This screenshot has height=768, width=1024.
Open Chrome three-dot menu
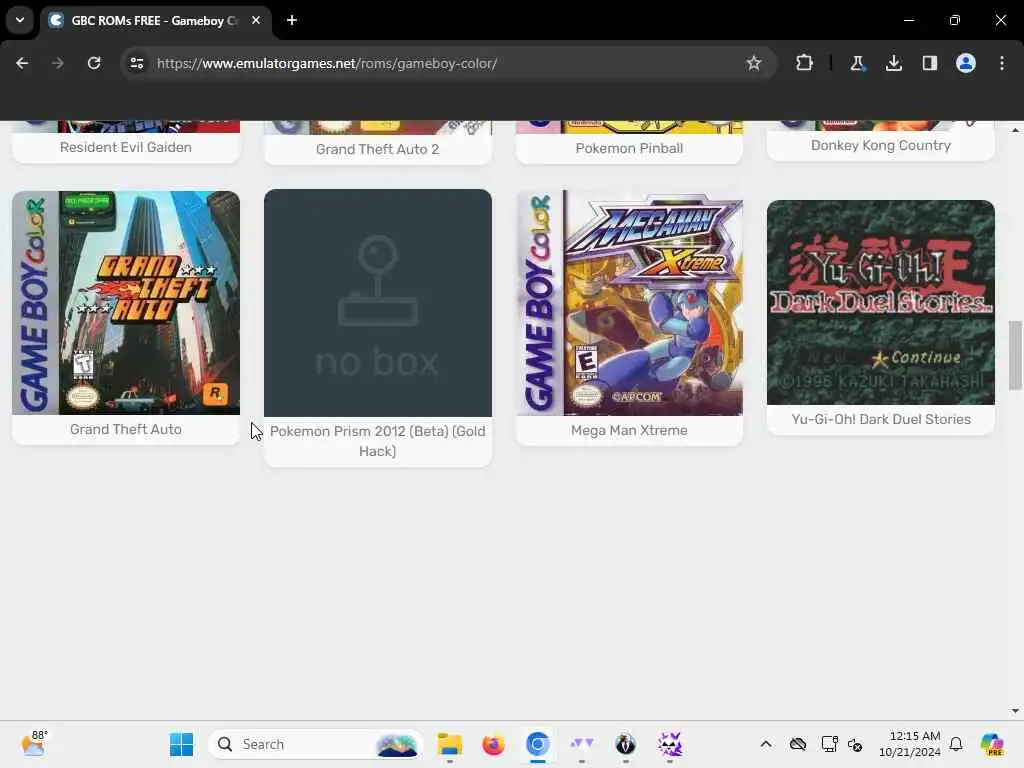point(1002,63)
